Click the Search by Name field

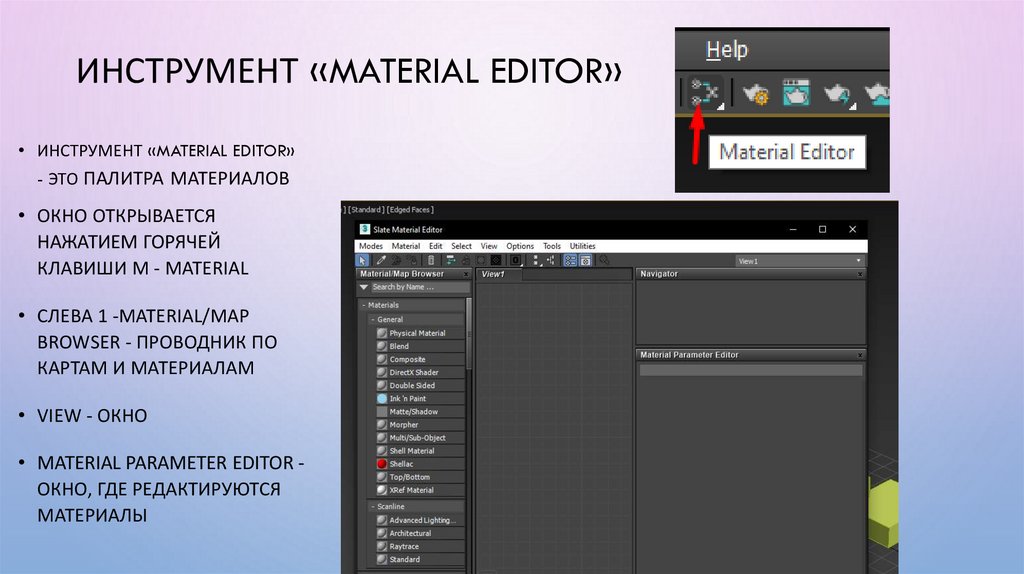410,287
